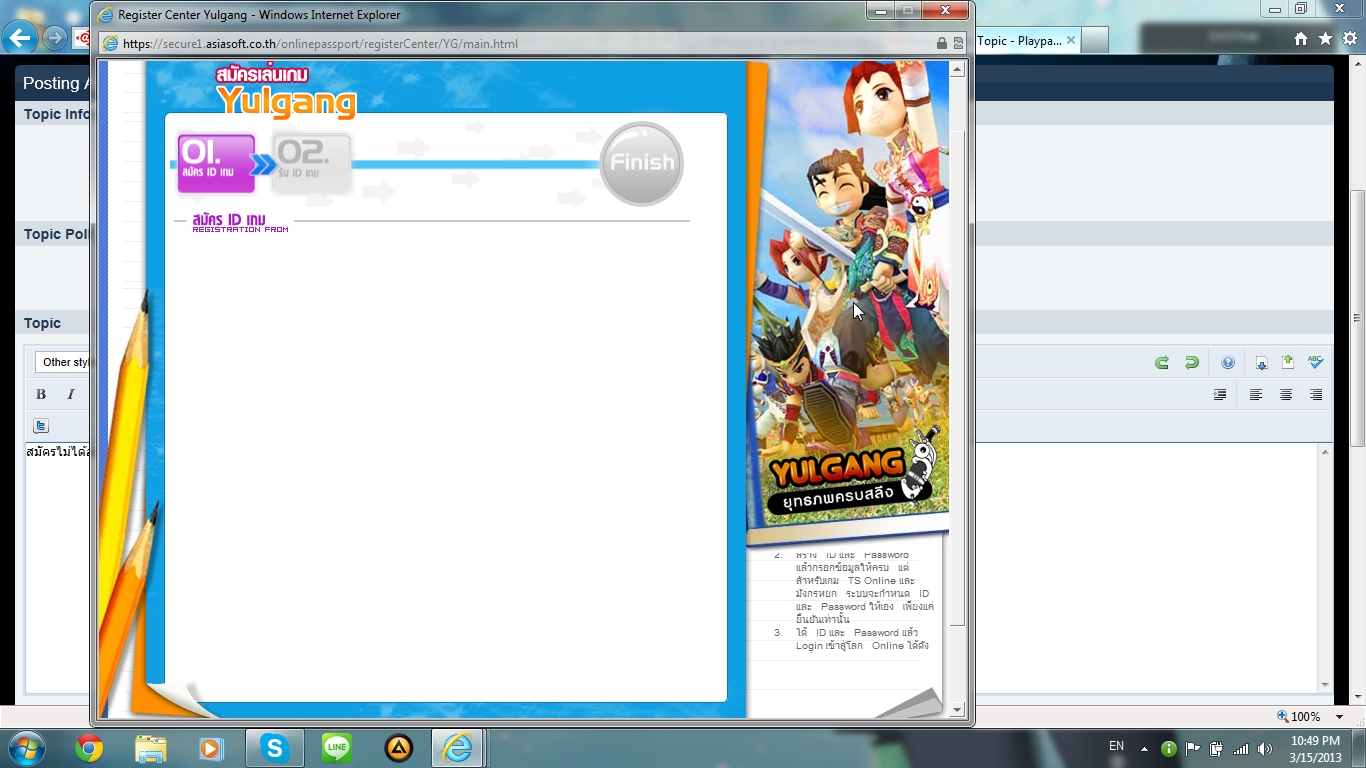The width and height of the screenshot is (1366, 768).
Task: Switch to Skype on the taskbar
Action: coord(274,748)
